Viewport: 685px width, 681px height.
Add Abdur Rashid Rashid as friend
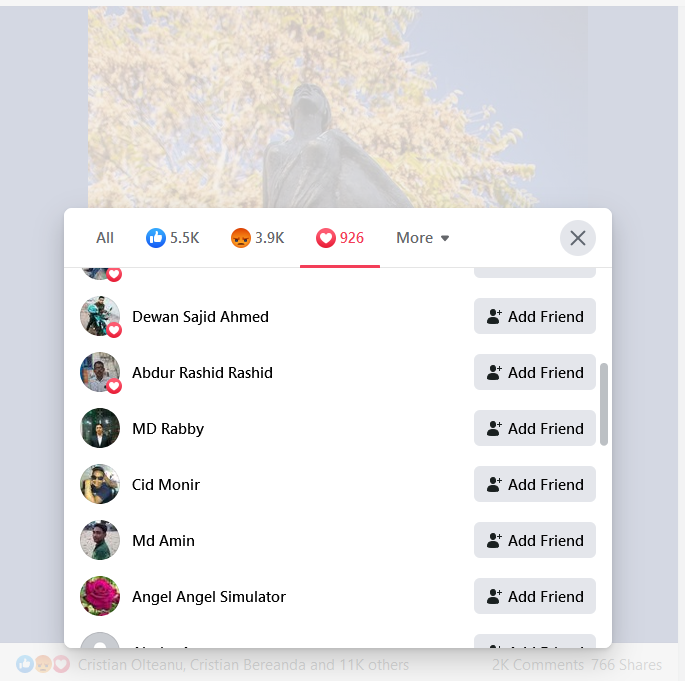coord(535,372)
